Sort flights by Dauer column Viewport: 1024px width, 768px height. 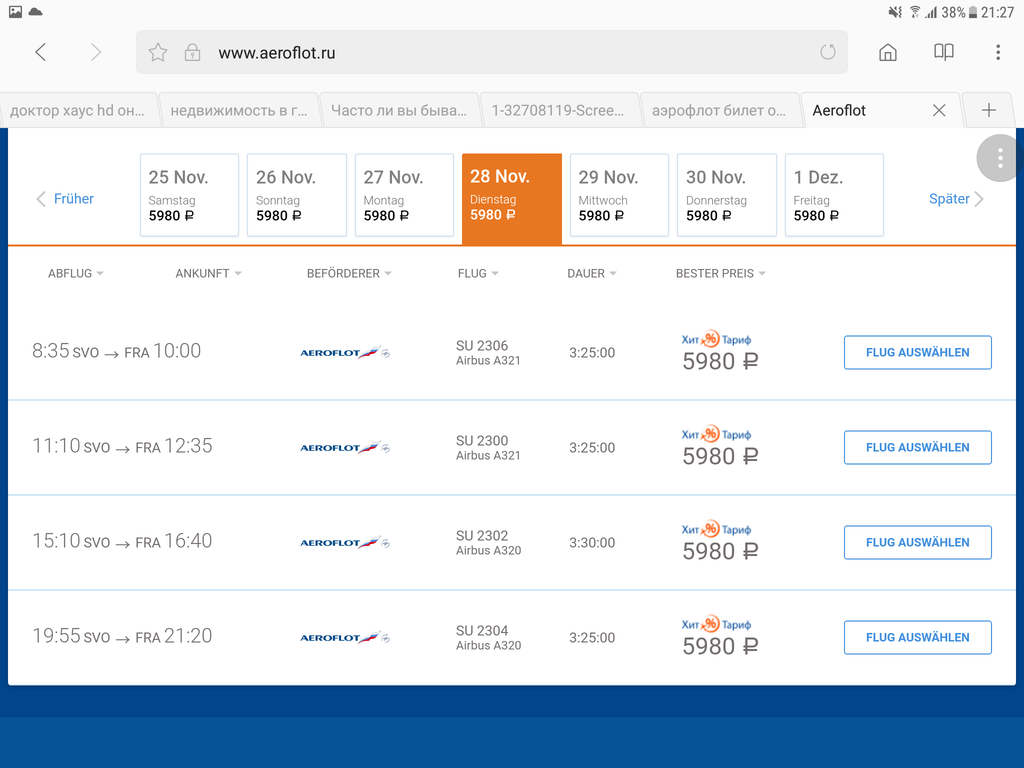pos(592,274)
